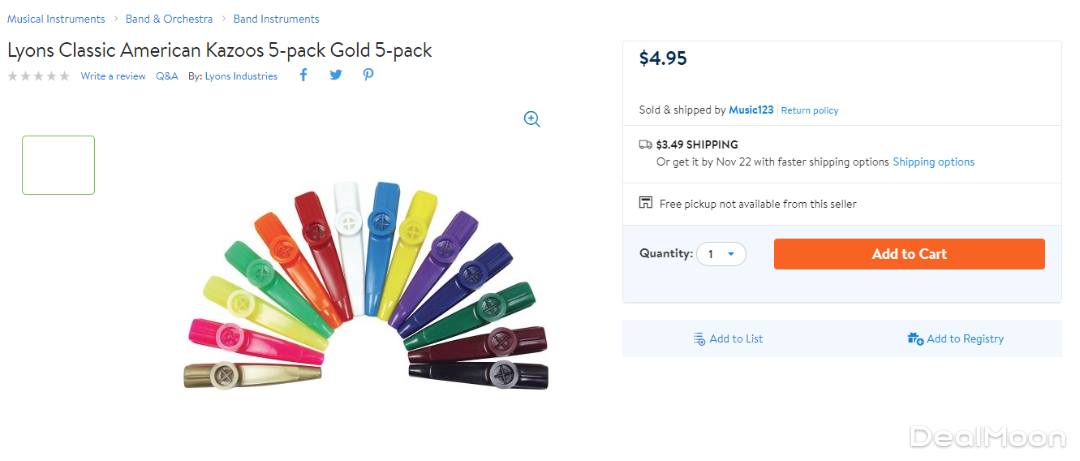Click the Add to Registry gift icon
This screenshot has height=461, width=1080.
[x=915, y=339]
